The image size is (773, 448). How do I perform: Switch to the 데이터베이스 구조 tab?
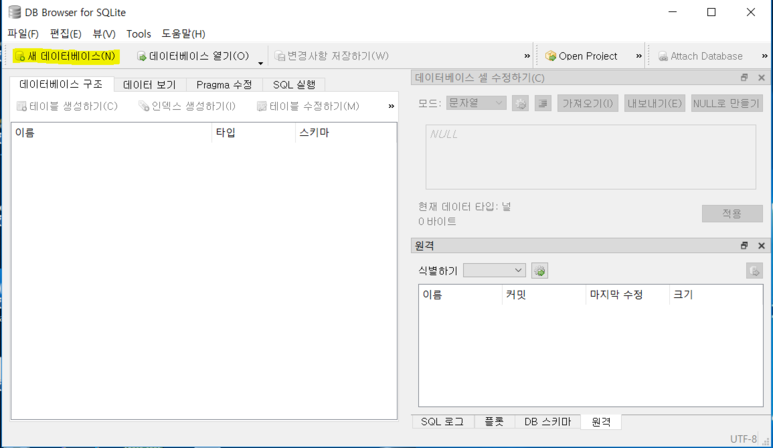click(61, 84)
